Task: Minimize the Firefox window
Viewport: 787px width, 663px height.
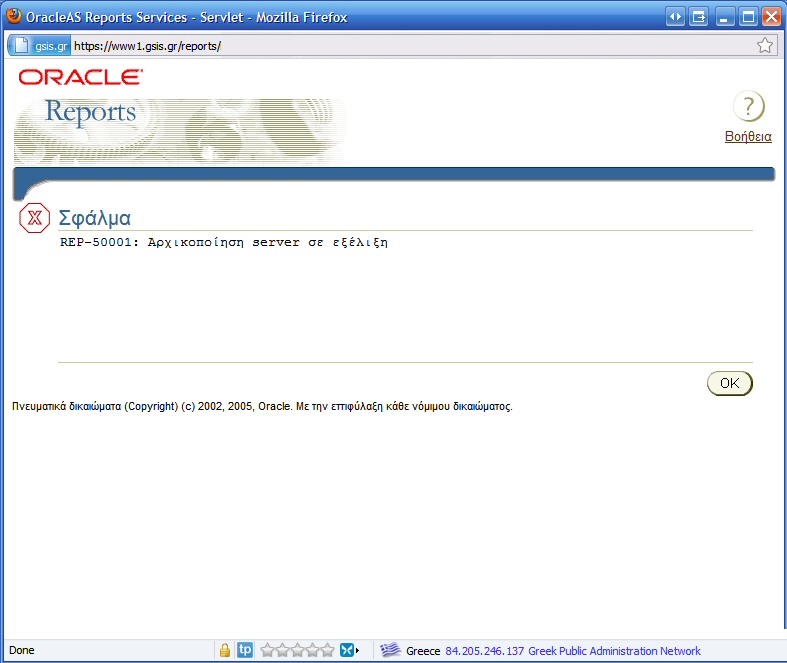Action: click(x=724, y=17)
